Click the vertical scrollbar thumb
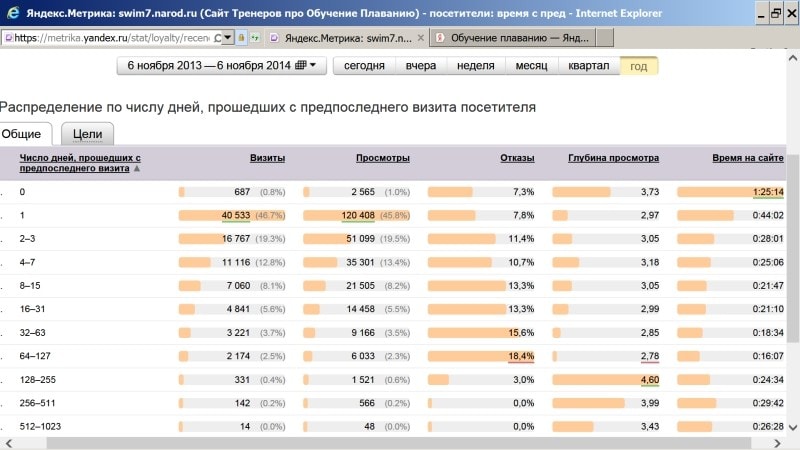The height and width of the screenshot is (450, 800). click(x=793, y=247)
